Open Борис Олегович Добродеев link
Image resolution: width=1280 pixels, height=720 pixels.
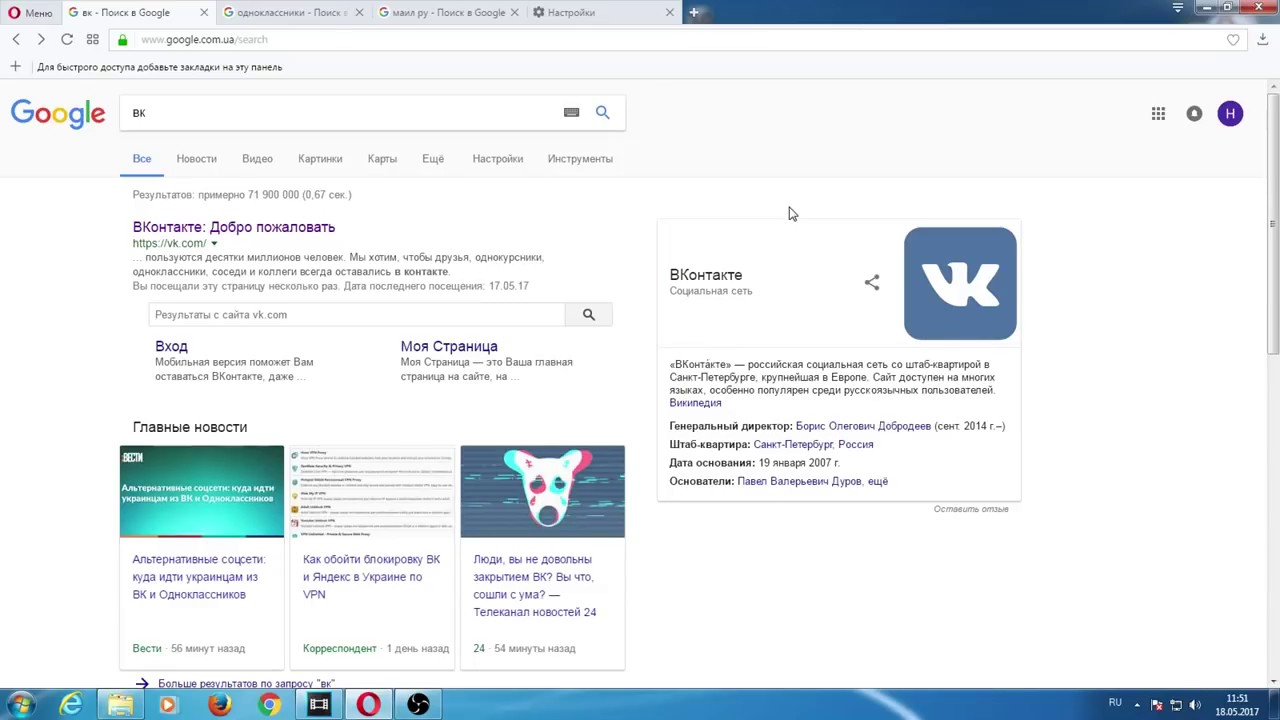tap(863, 426)
